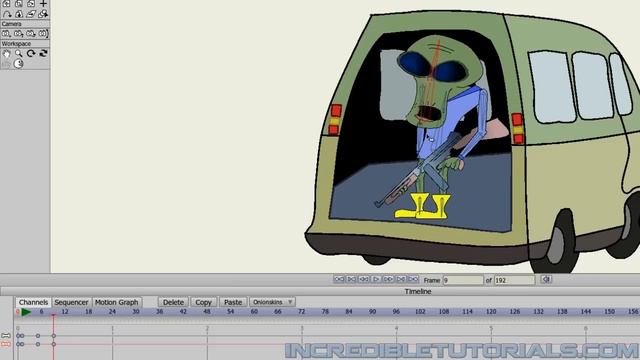
Task: Select the Pan Workspace hand tool
Action: 7,53
